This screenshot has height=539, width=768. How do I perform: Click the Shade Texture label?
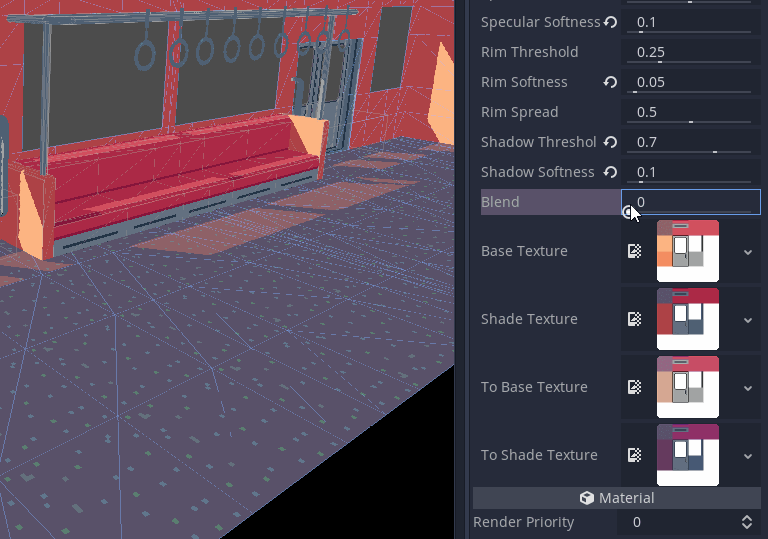[x=529, y=319]
